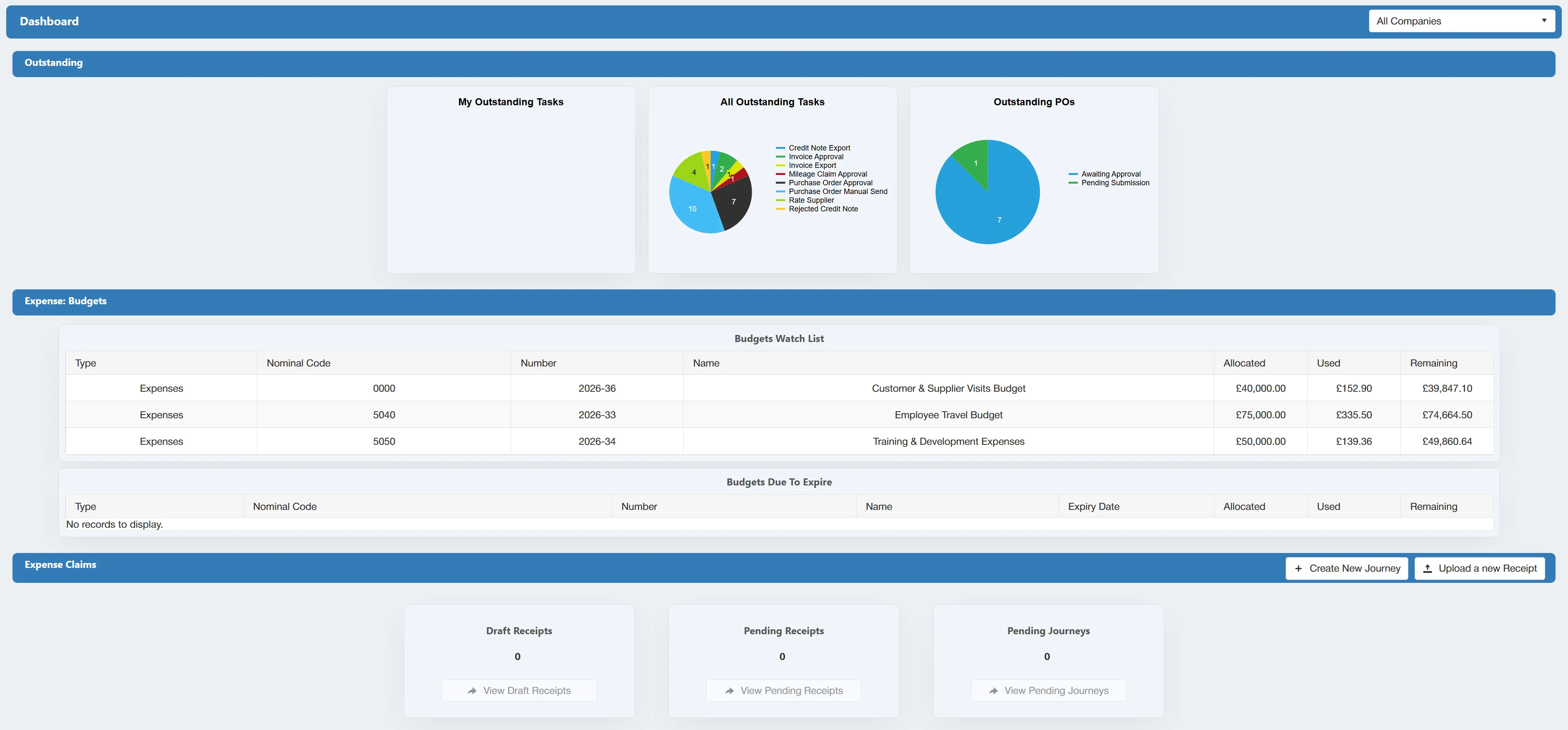This screenshot has height=730, width=1568.
Task: Toggle Invoice Export legend entry
Action: (806, 165)
